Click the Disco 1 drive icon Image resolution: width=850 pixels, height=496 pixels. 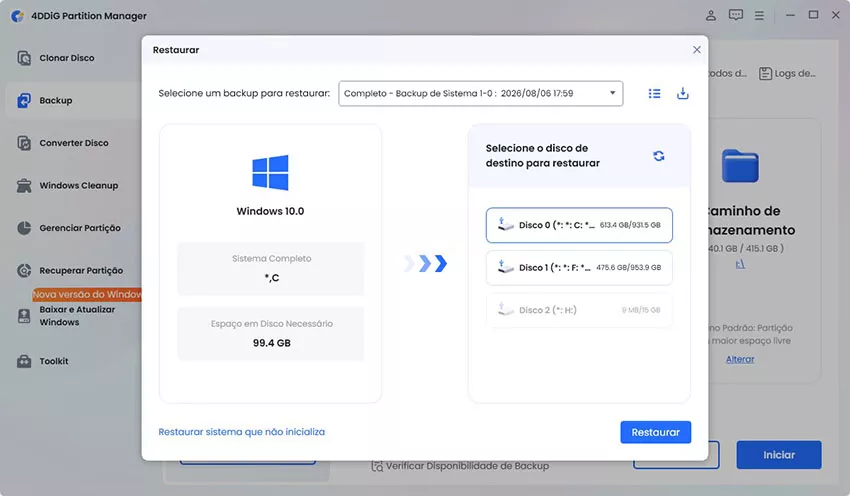[505, 267]
